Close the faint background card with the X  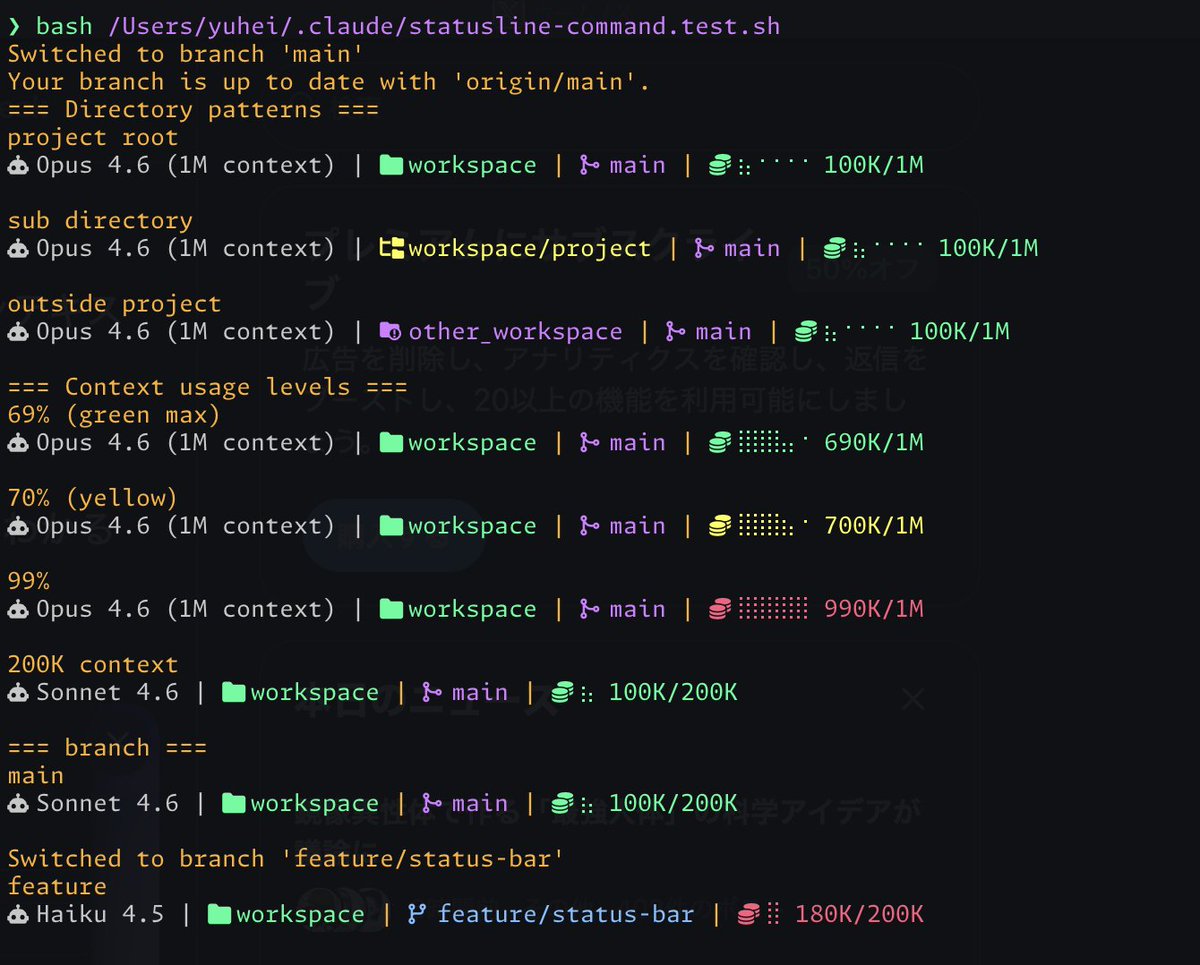click(x=913, y=699)
